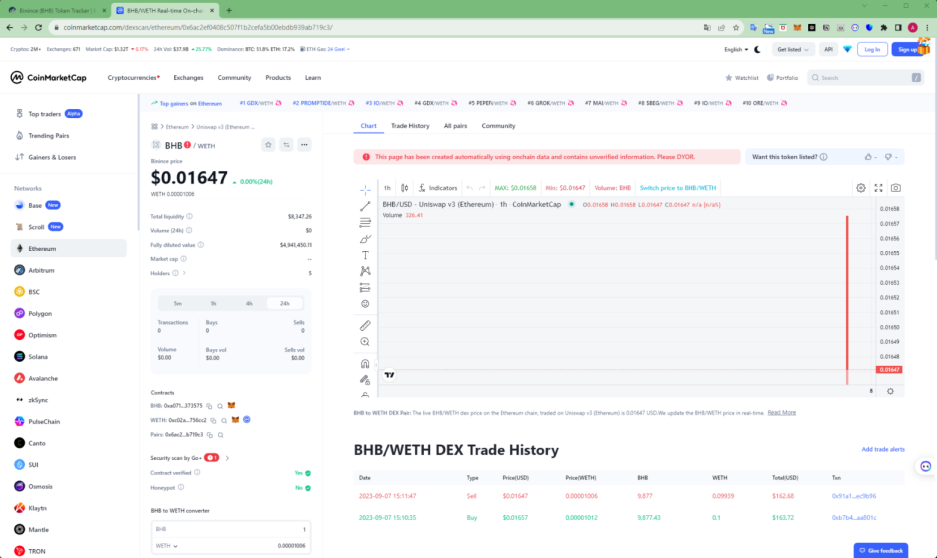Select Solana network in sidebar
Image resolution: width=937 pixels, height=558 pixels.
[38, 357]
